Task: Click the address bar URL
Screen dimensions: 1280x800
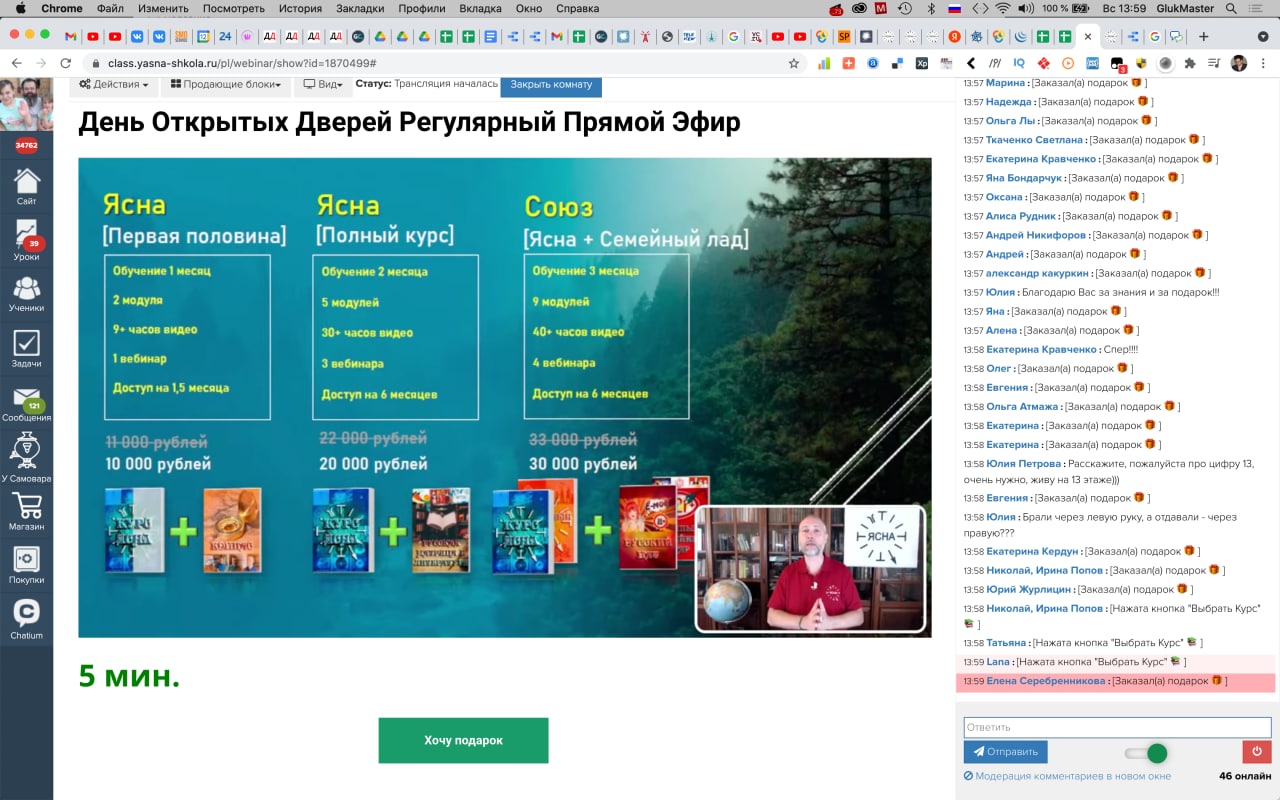Action: point(243,62)
